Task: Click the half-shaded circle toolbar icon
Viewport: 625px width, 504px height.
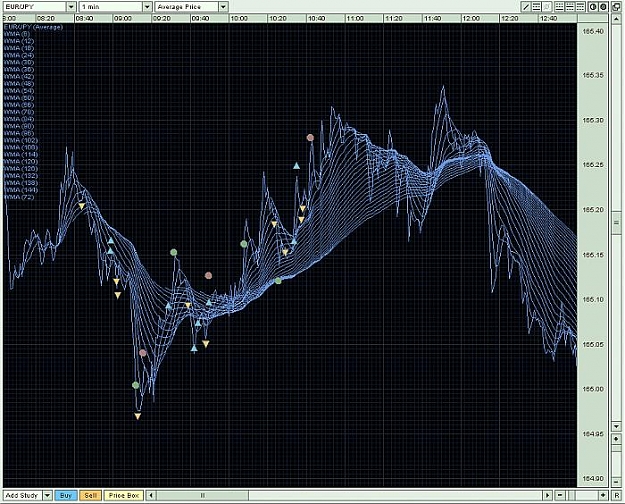Action: 593,7
